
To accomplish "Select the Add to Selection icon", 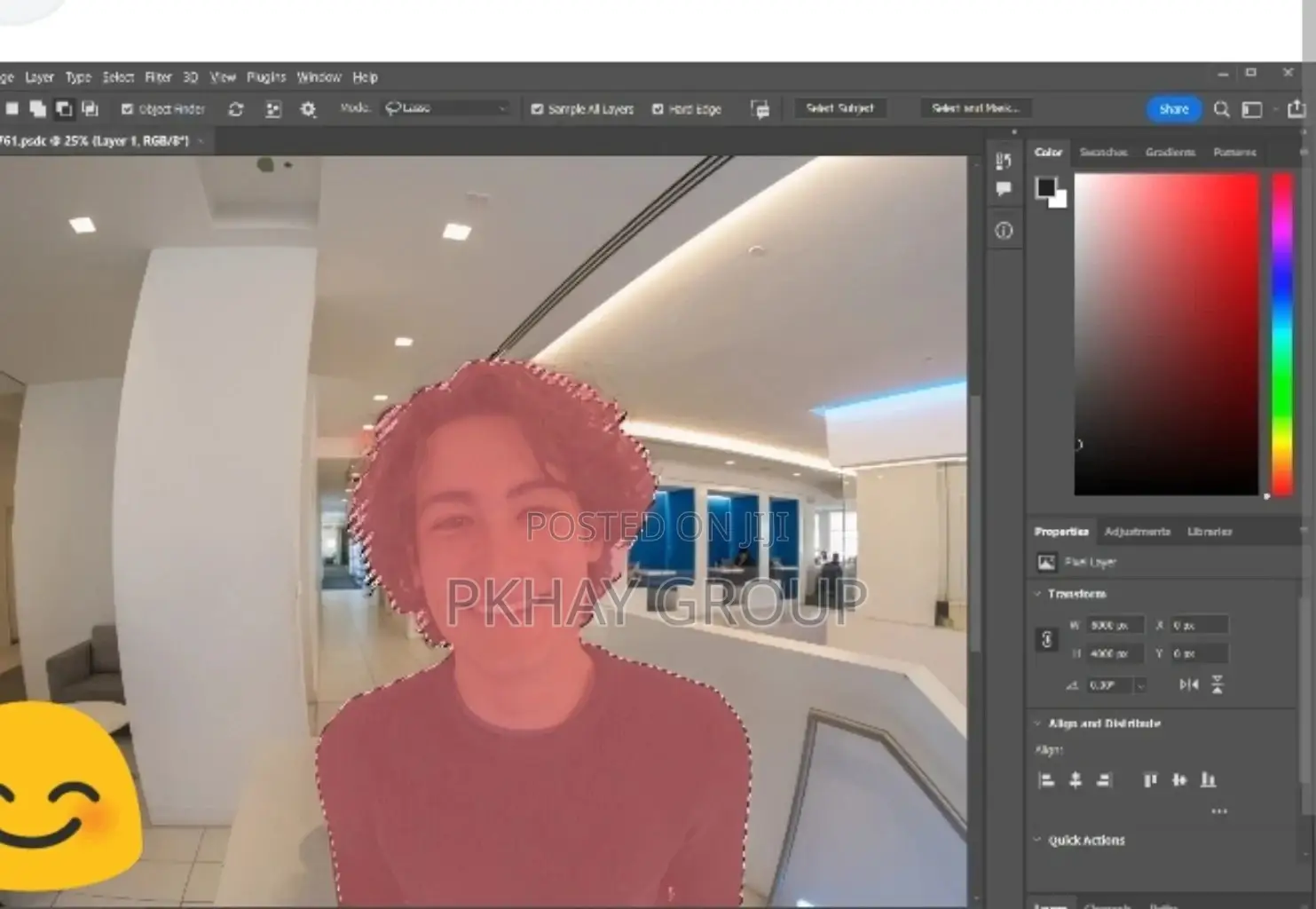I will pos(37,108).
